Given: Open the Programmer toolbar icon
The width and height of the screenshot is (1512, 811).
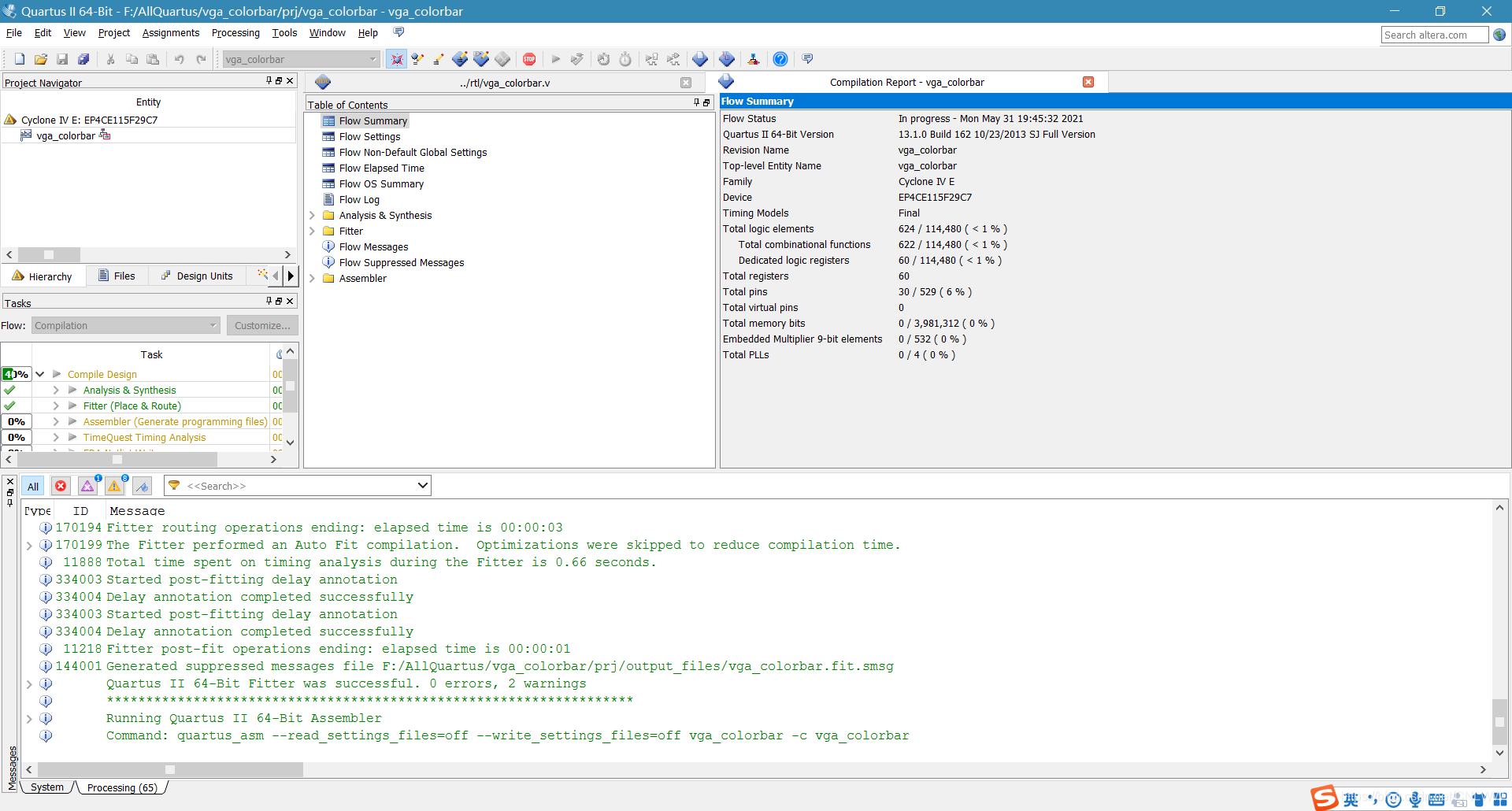Looking at the screenshot, I should (727, 59).
